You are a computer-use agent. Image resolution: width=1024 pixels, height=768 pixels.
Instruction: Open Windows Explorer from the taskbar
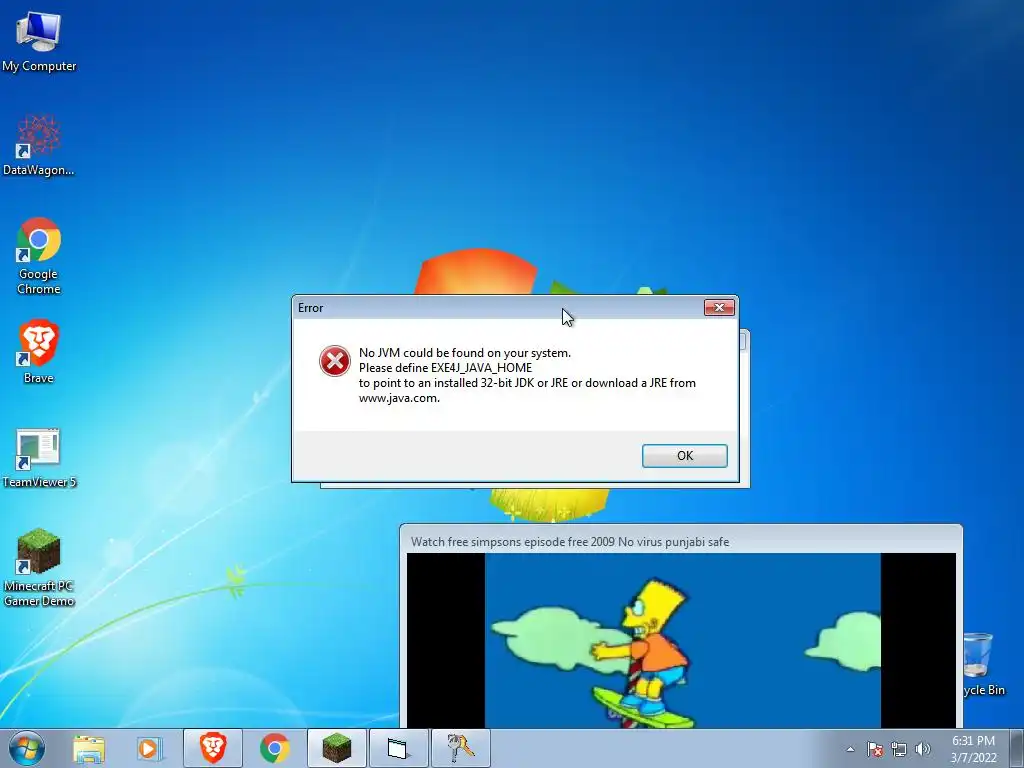89,748
